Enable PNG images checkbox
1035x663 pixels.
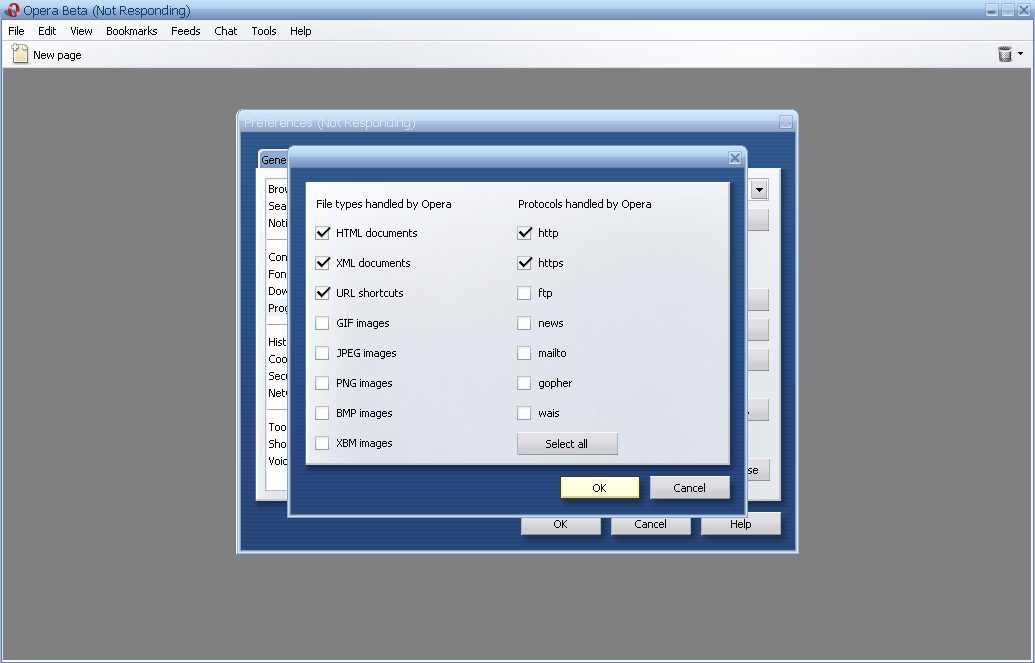[x=322, y=383]
